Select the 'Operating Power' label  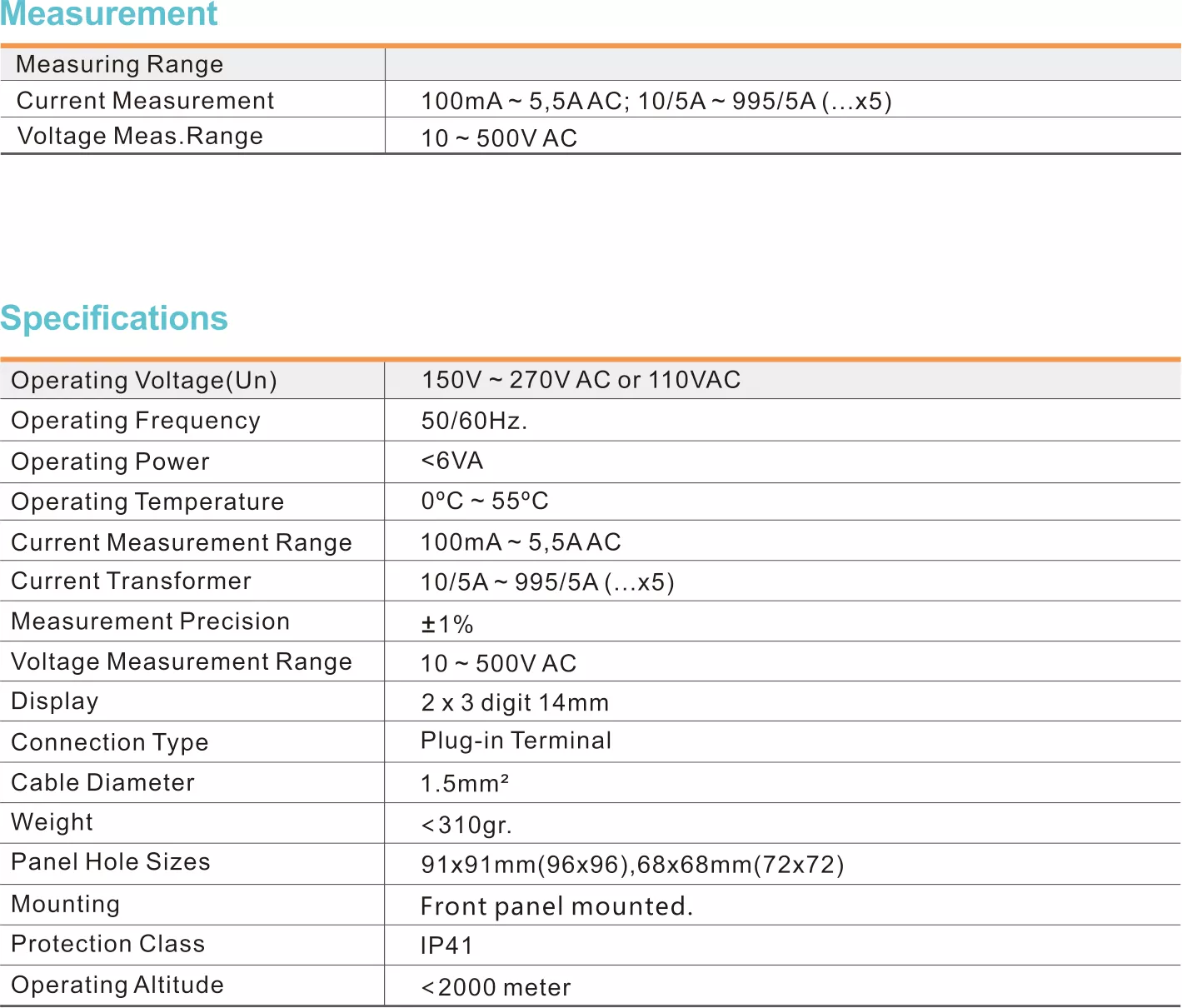point(111,462)
